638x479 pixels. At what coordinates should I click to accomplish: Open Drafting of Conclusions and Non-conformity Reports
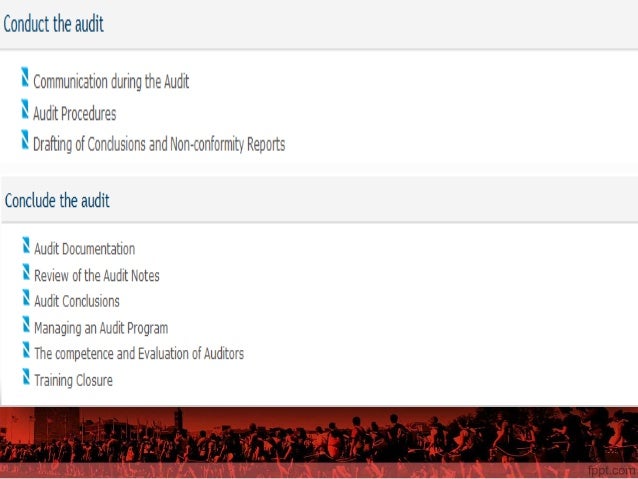tap(159, 144)
